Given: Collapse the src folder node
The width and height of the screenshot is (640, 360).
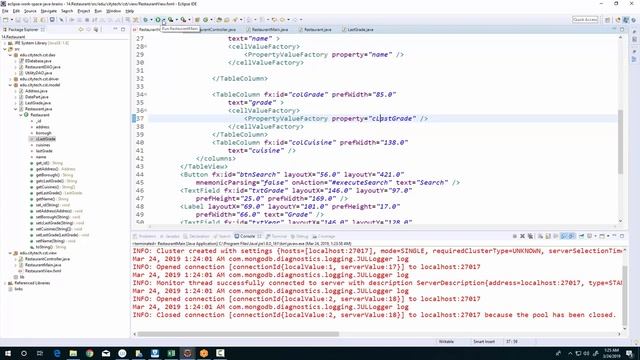Looking at the screenshot, I should (x=5, y=49).
